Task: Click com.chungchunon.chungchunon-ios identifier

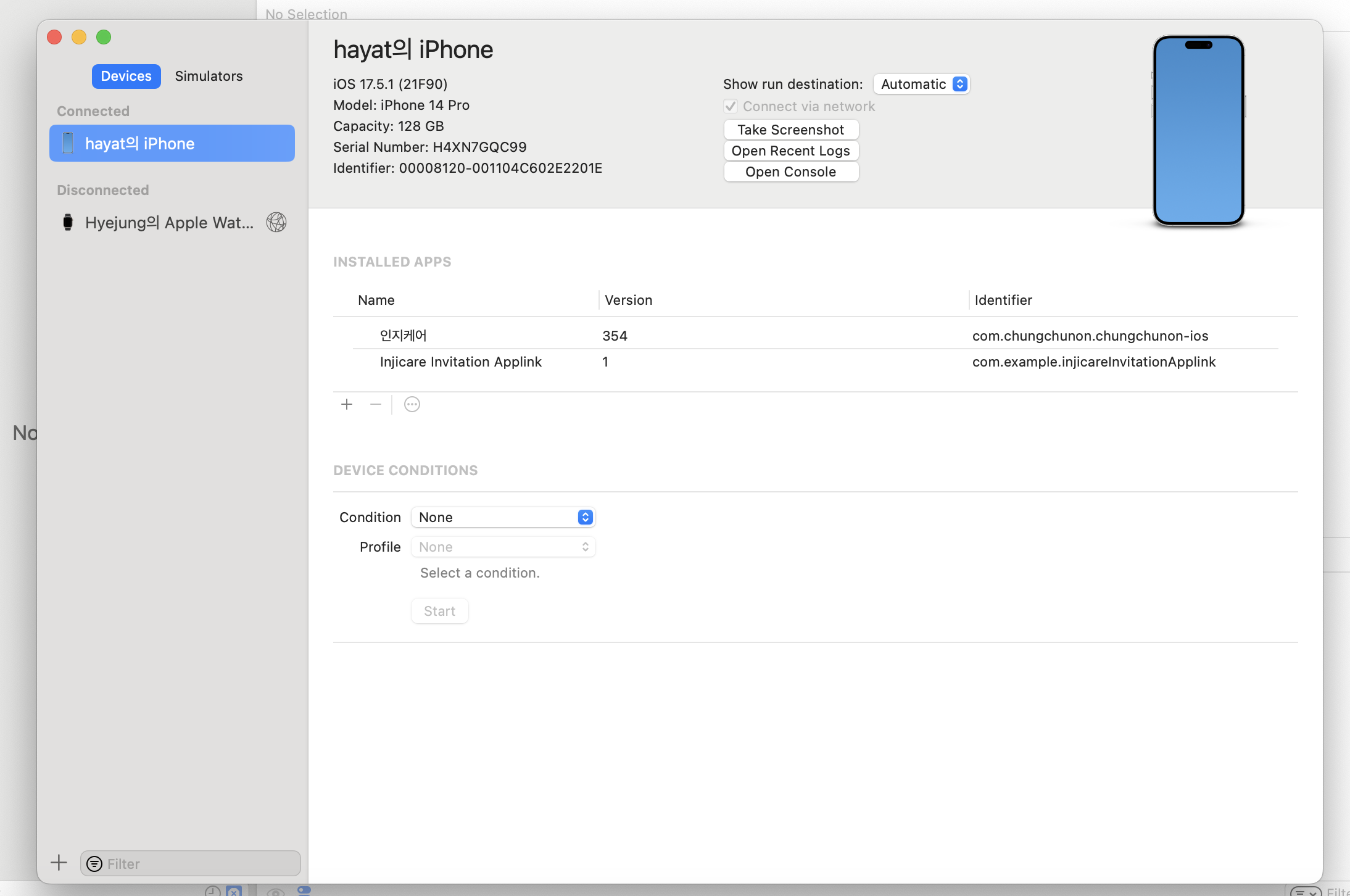Action: [1090, 336]
